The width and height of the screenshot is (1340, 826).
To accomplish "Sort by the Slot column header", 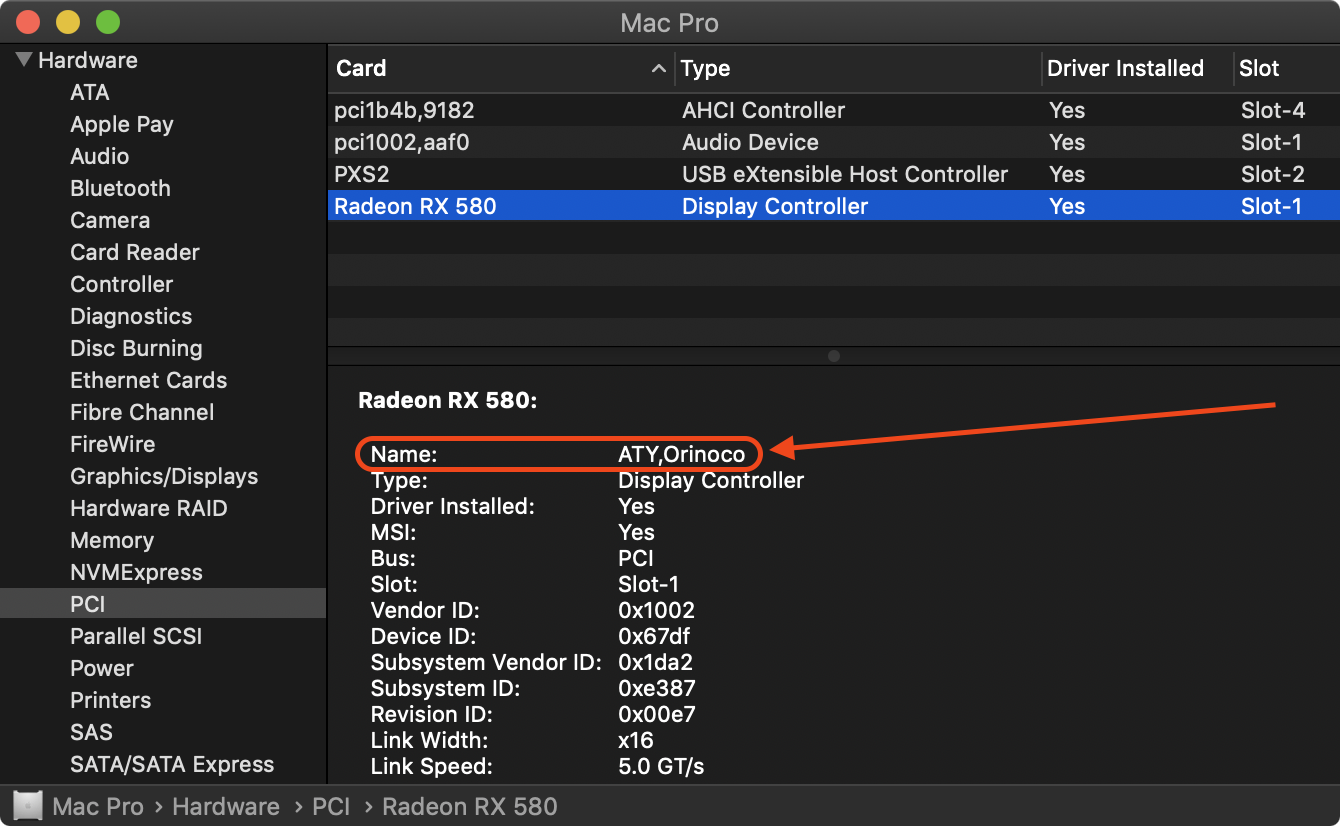I will 1259,68.
